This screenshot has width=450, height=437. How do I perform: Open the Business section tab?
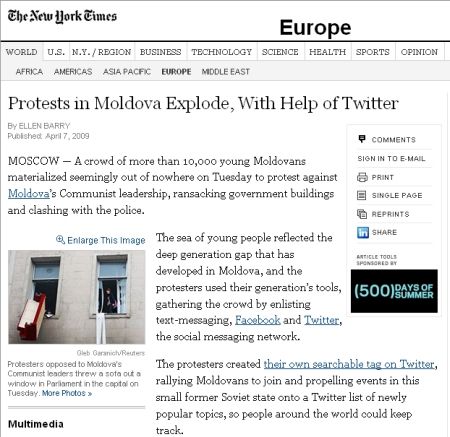click(x=160, y=52)
